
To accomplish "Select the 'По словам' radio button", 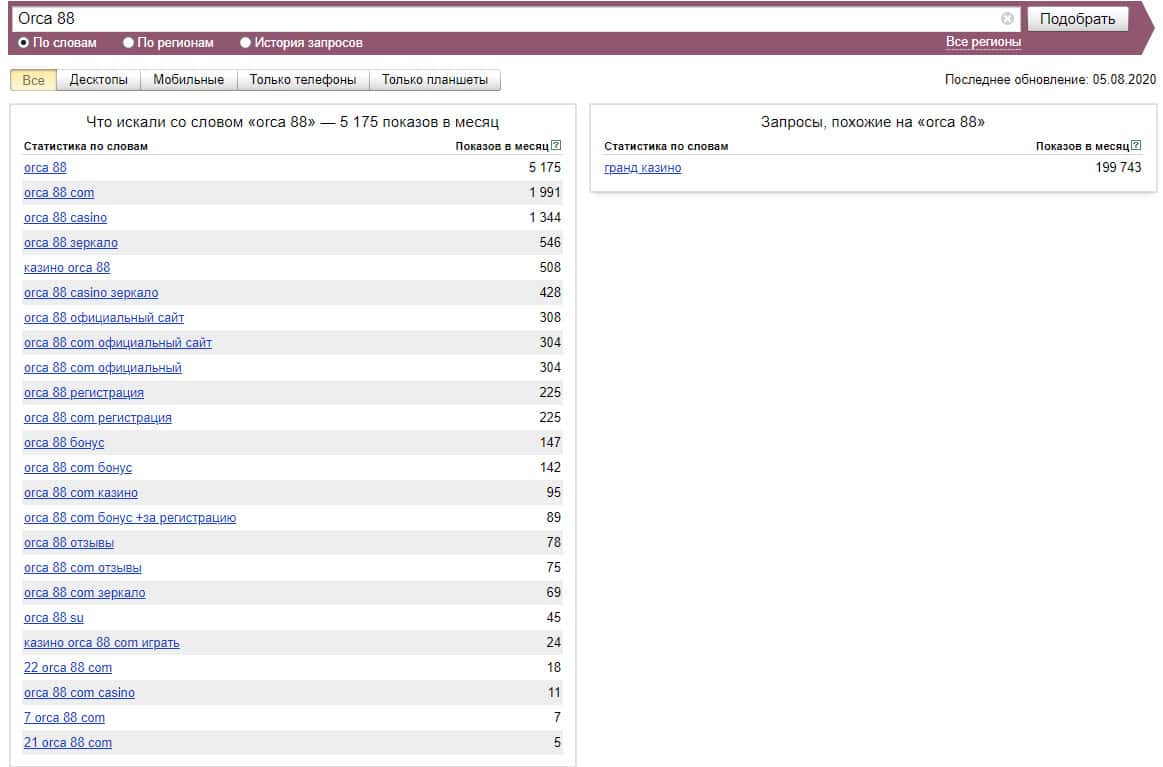I will (24, 43).
